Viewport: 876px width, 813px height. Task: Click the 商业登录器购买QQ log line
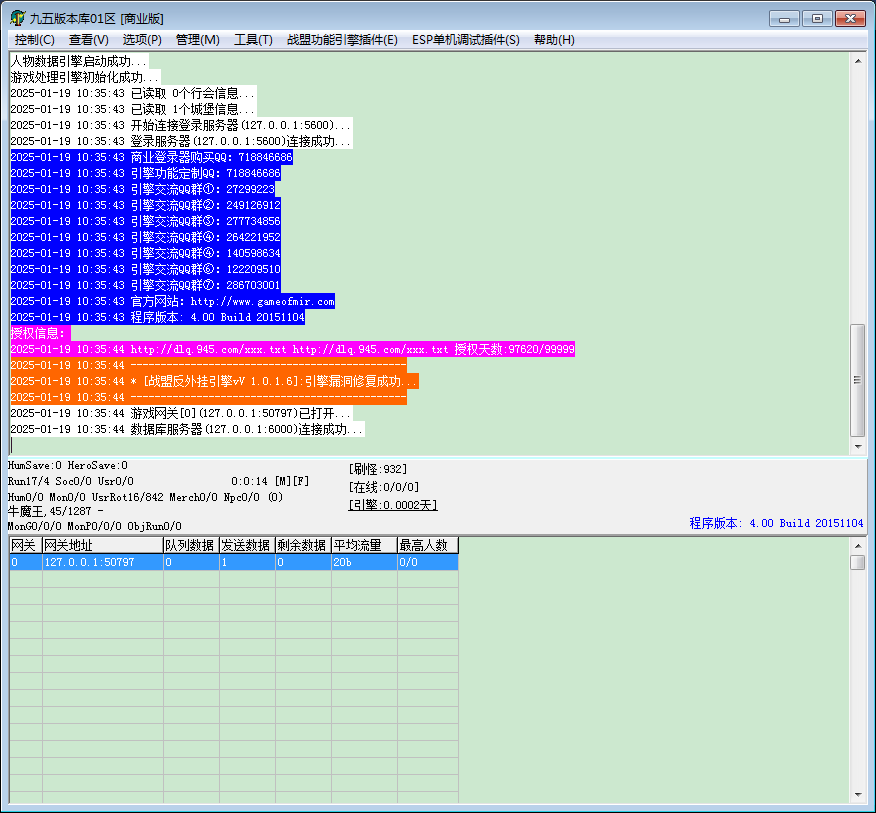coord(152,158)
